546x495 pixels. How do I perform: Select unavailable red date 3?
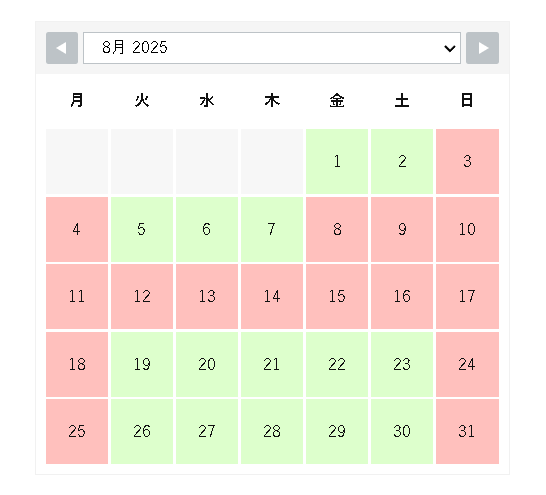point(467,162)
